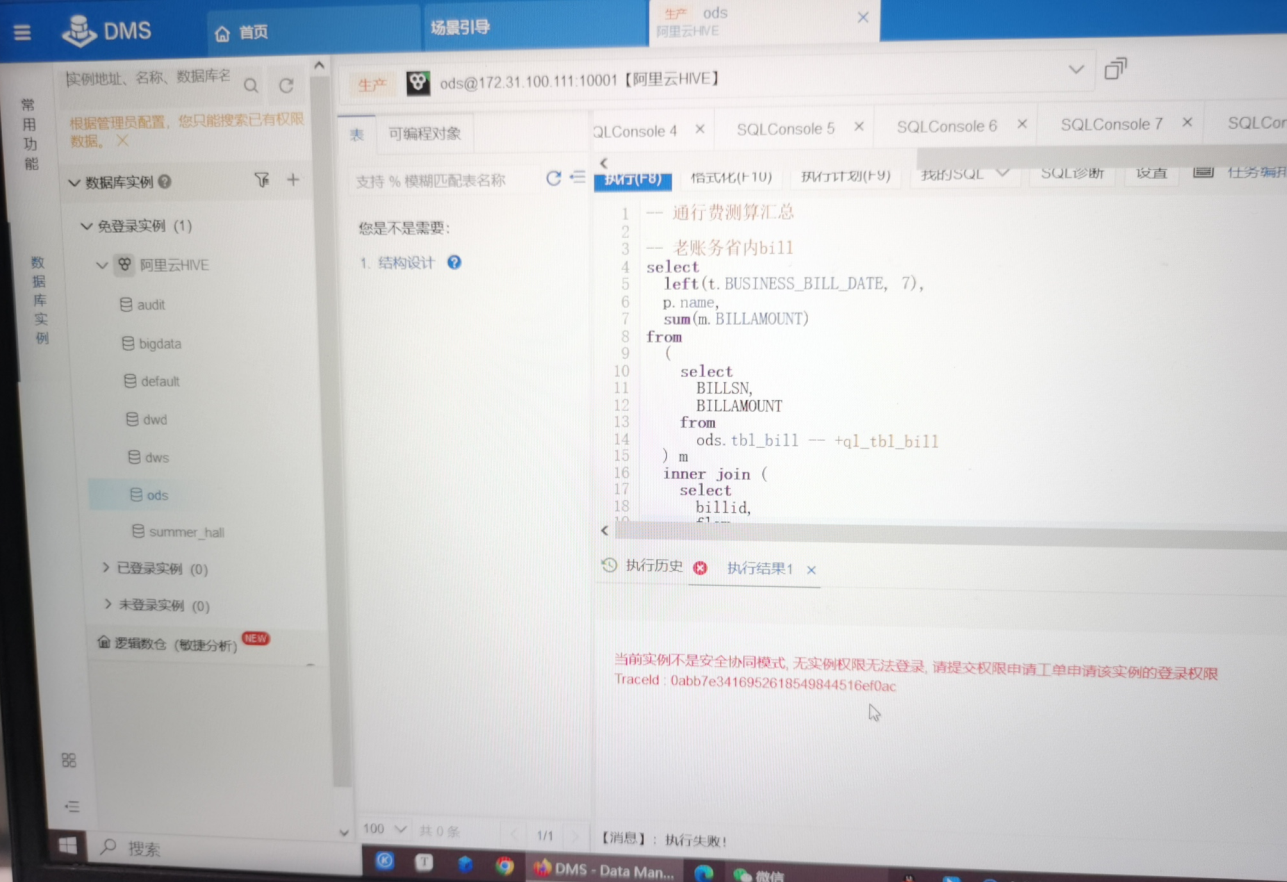
Task: Close the SQLConsole 6 tab
Action: pos(1022,124)
